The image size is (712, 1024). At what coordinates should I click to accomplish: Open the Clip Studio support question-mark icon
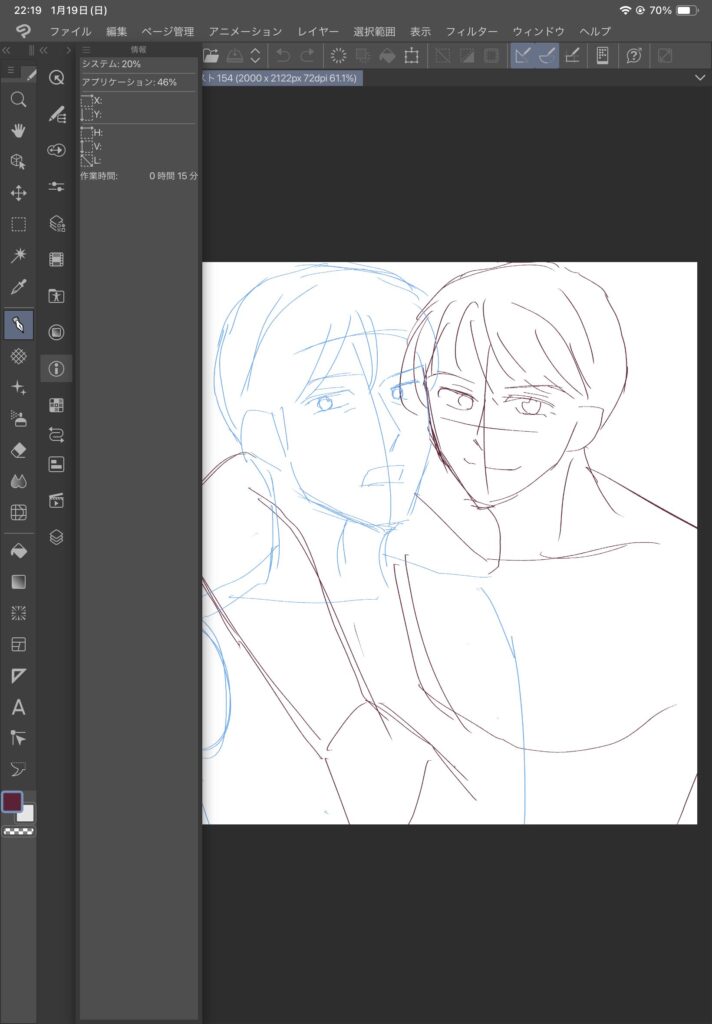634,56
